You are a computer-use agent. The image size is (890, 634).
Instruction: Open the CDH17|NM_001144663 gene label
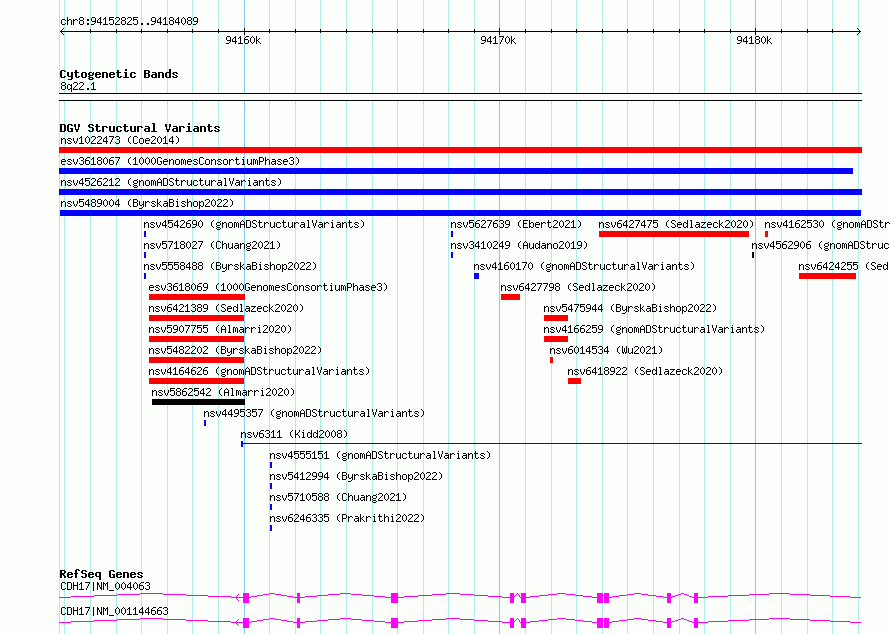point(114,611)
